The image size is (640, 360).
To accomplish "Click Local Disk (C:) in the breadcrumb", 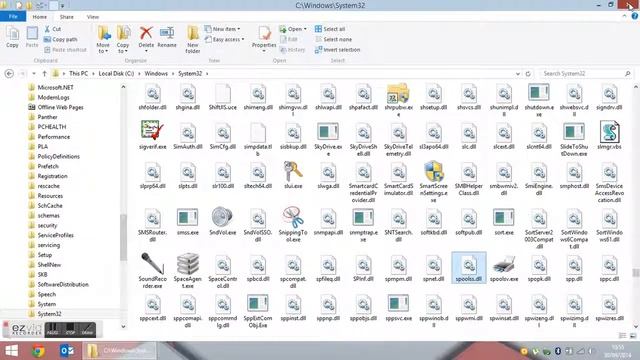I will 116,73.
